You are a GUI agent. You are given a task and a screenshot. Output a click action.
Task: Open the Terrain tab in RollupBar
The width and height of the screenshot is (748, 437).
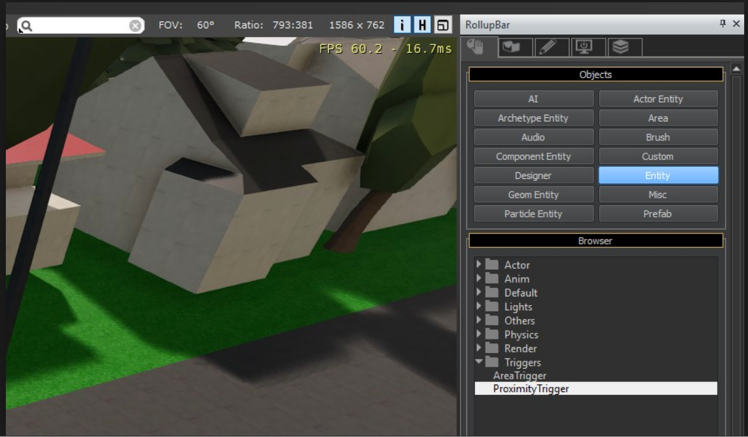pyautogui.click(x=515, y=47)
